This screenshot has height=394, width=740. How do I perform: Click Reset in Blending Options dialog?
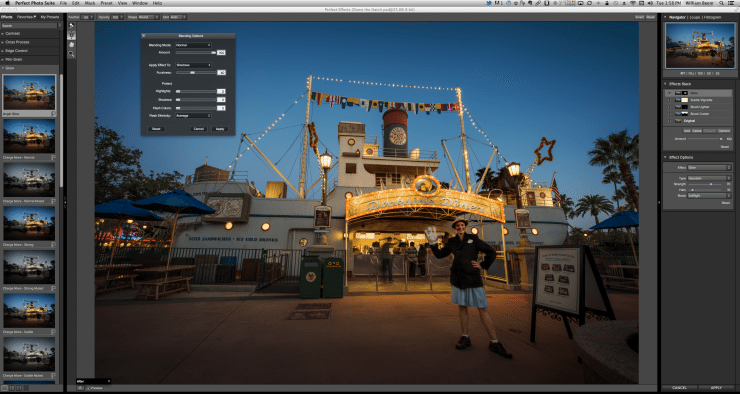(x=156, y=129)
